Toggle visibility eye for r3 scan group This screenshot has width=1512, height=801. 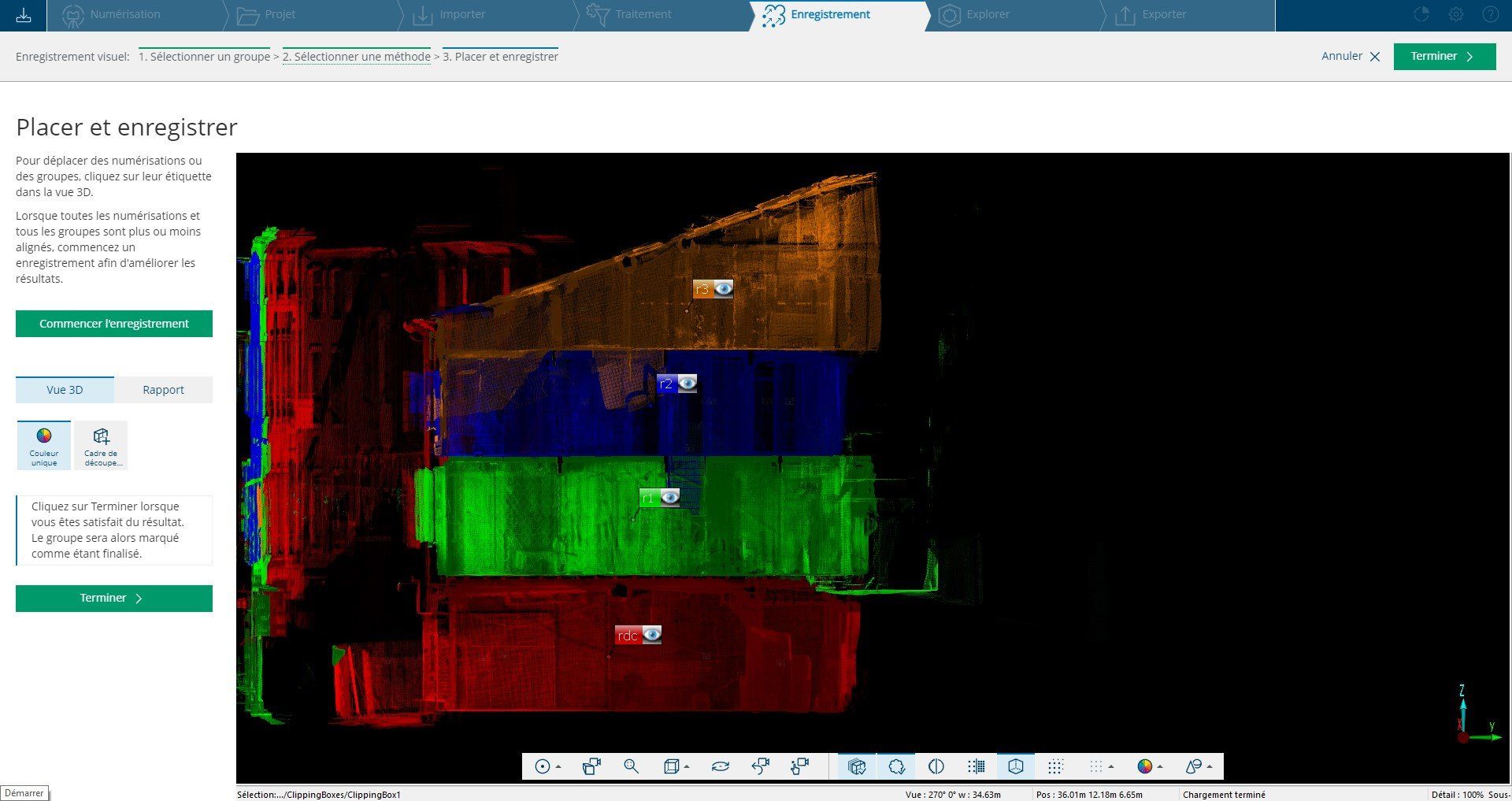click(723, 288)
